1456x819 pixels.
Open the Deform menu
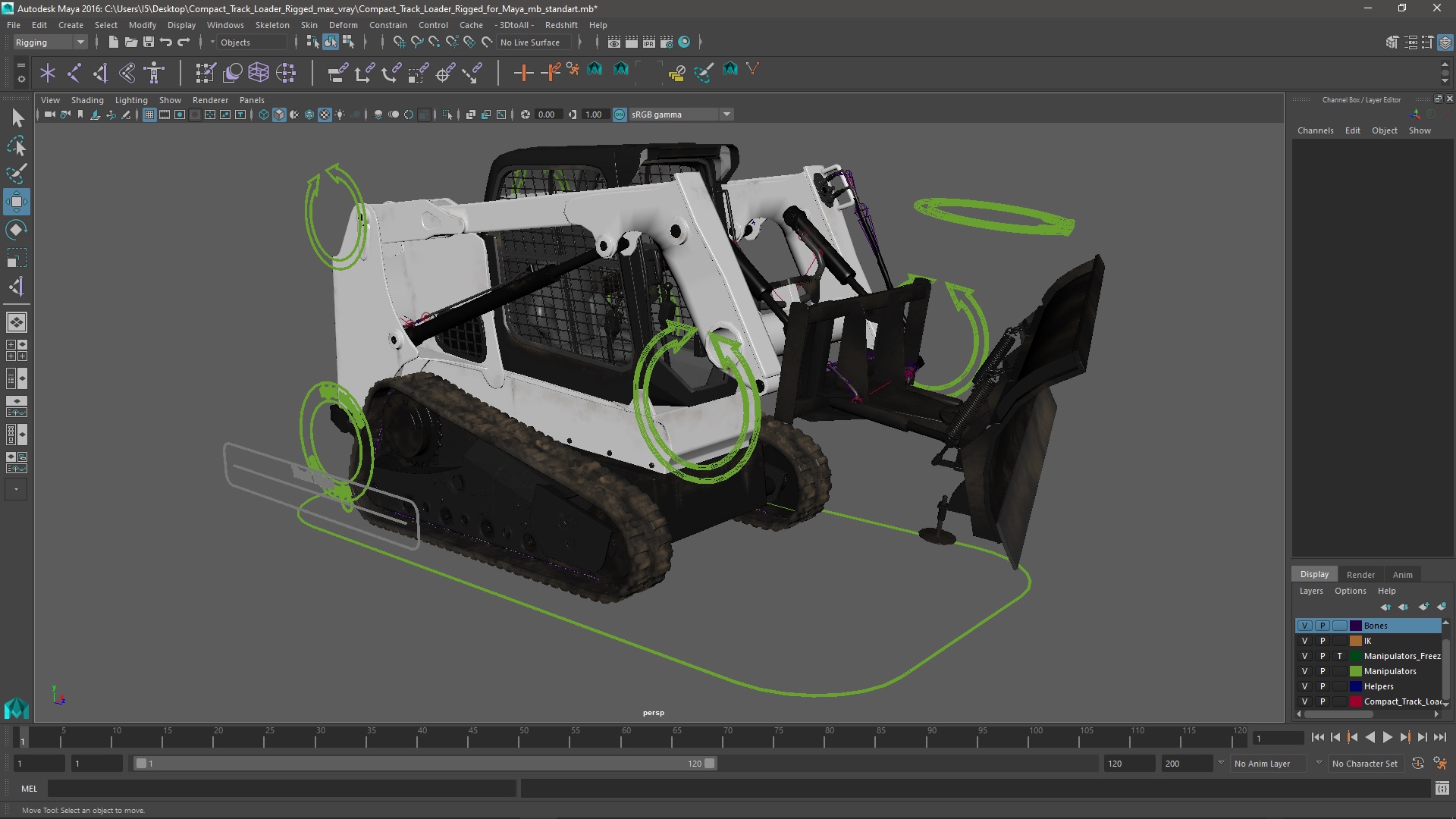coord(343,25)
